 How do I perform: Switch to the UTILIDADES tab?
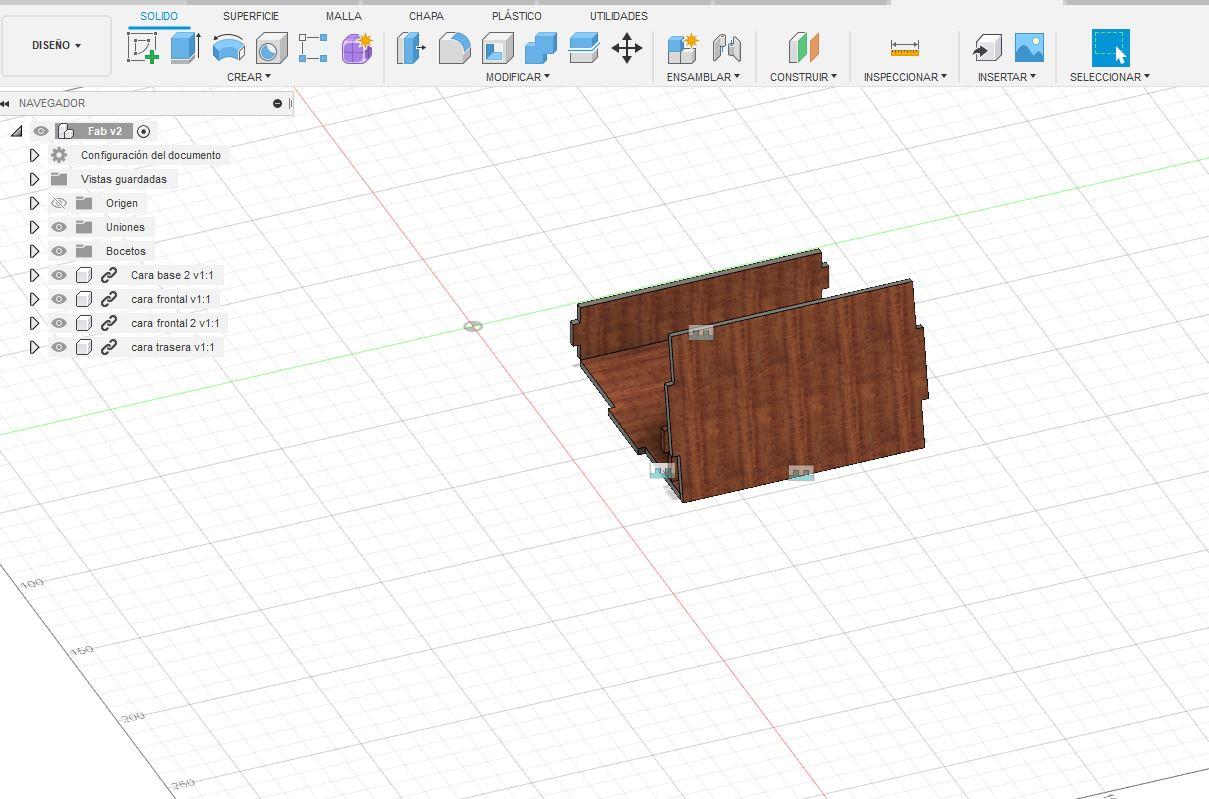click(x=619, y=16)
